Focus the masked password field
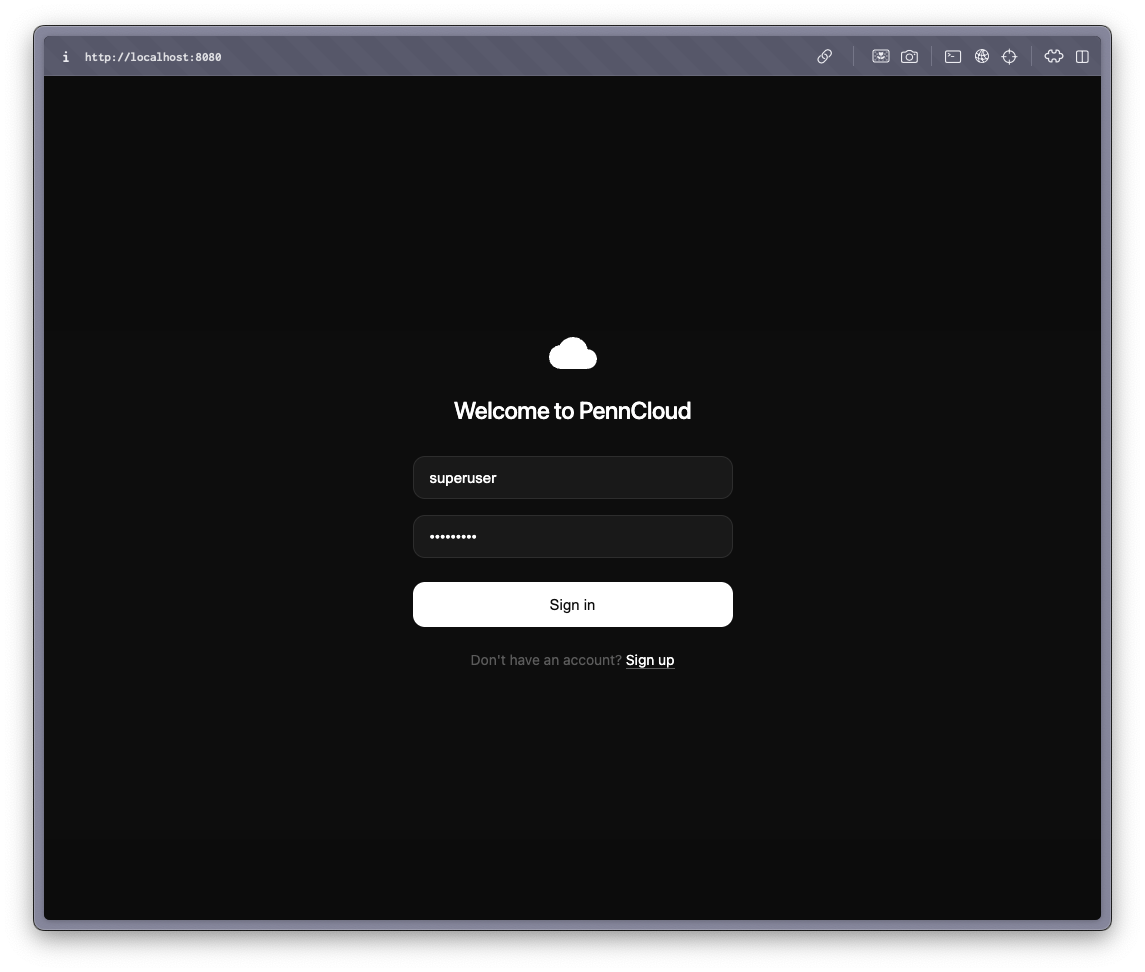The image size is (1145, 972). click(x=572, y=536)
